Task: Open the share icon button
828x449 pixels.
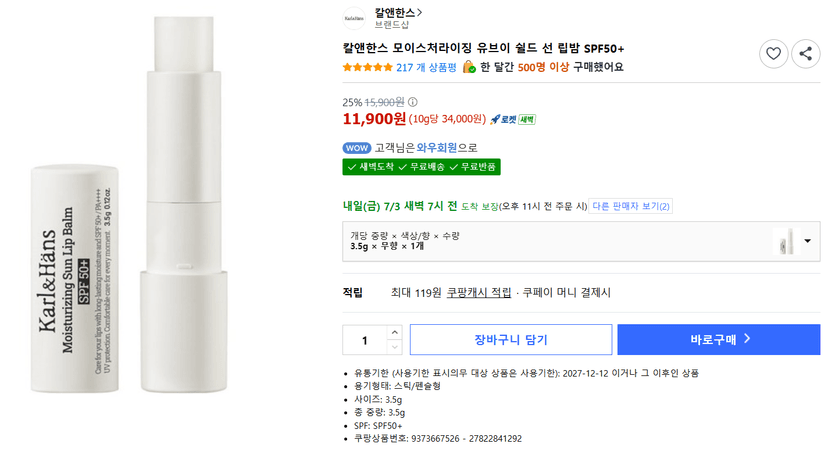Action: pyautogui.click(x=805, y=53)
